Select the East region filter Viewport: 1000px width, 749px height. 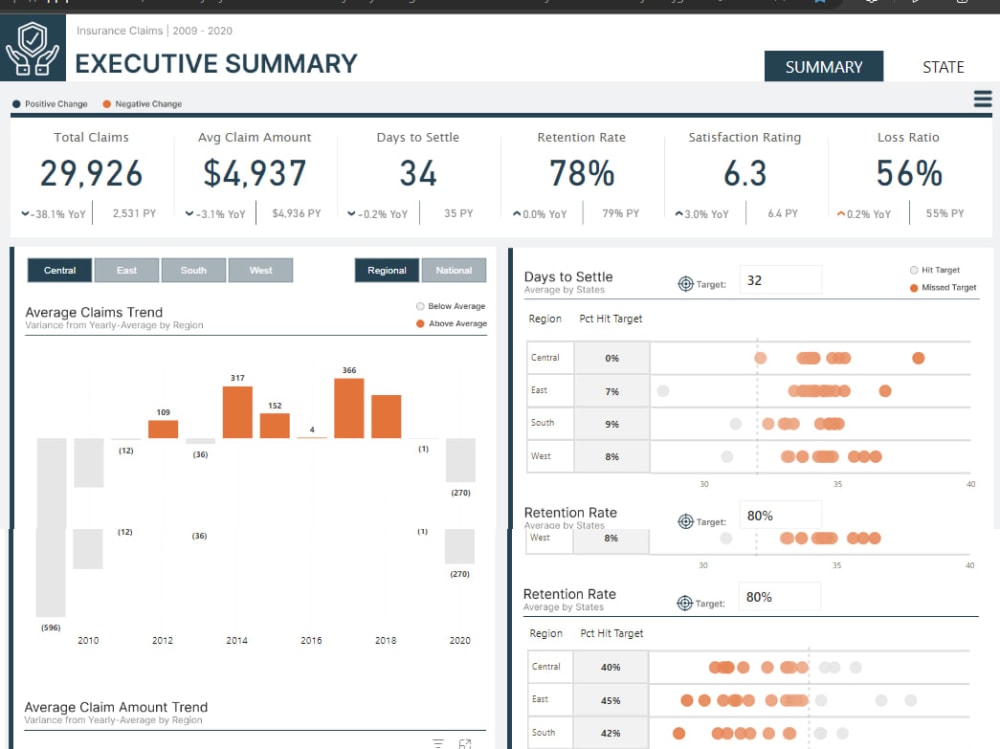point(126,270)
